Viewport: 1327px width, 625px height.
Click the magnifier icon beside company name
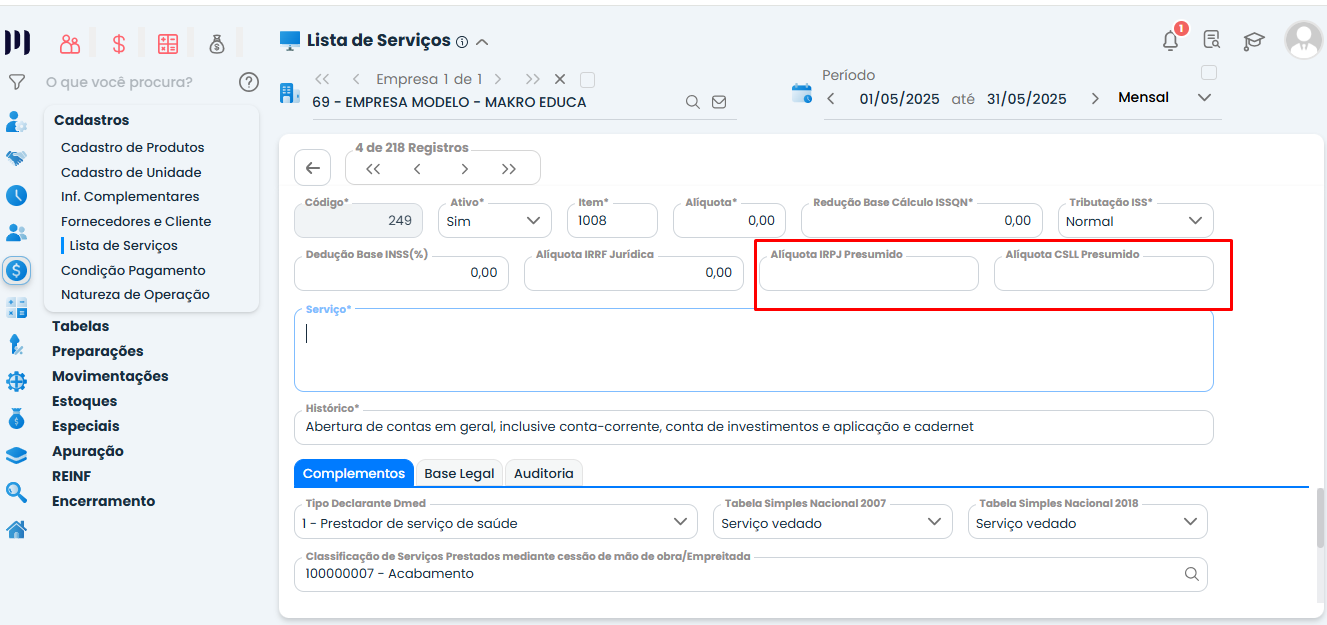[692, 102]
